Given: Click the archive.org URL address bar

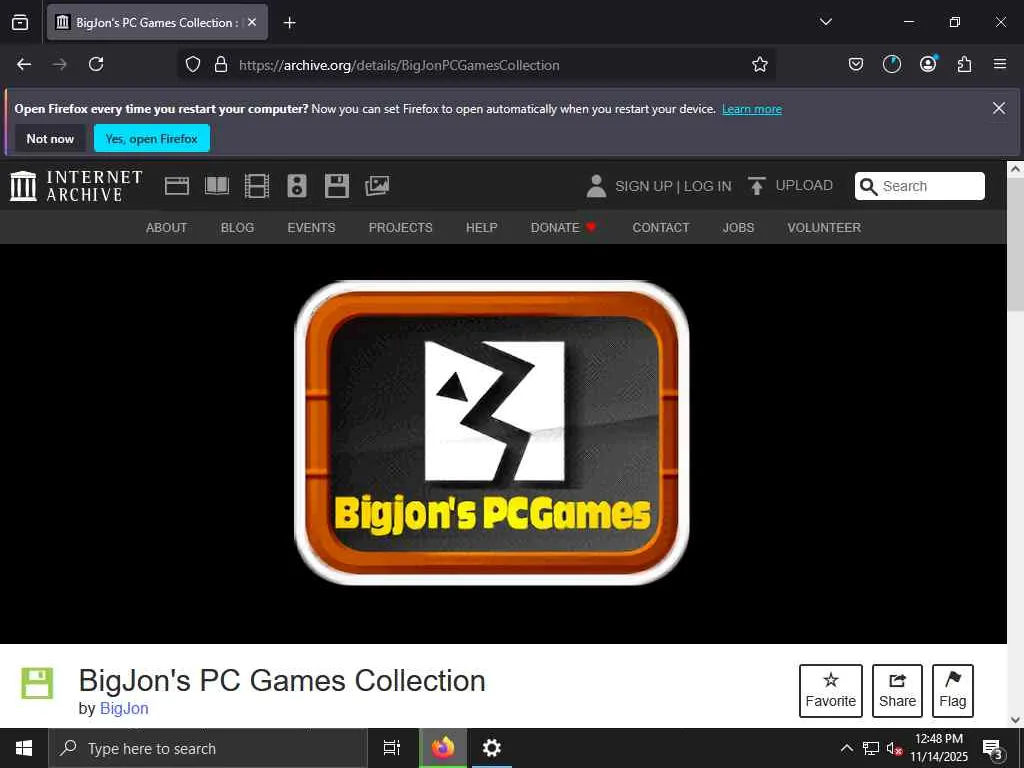Looking at the screenshot, I should pos(477,65).
